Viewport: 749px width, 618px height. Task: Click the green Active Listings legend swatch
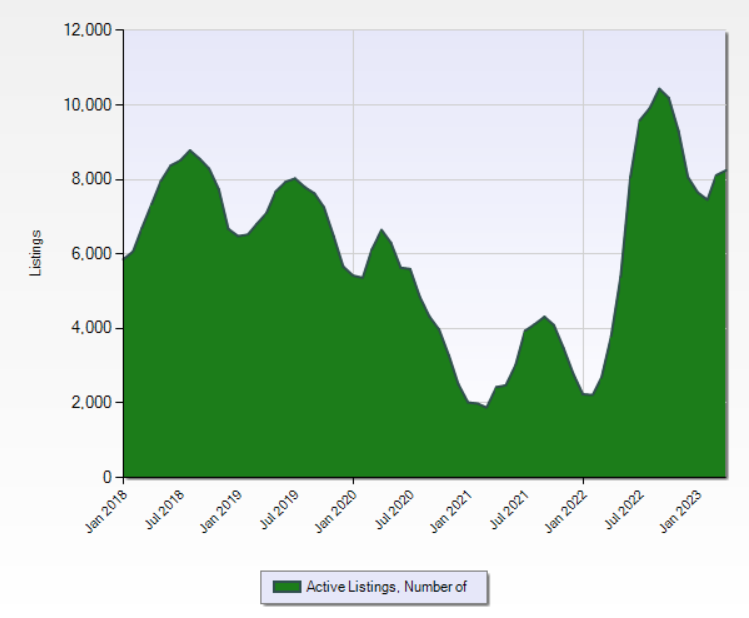coord(286,587)
